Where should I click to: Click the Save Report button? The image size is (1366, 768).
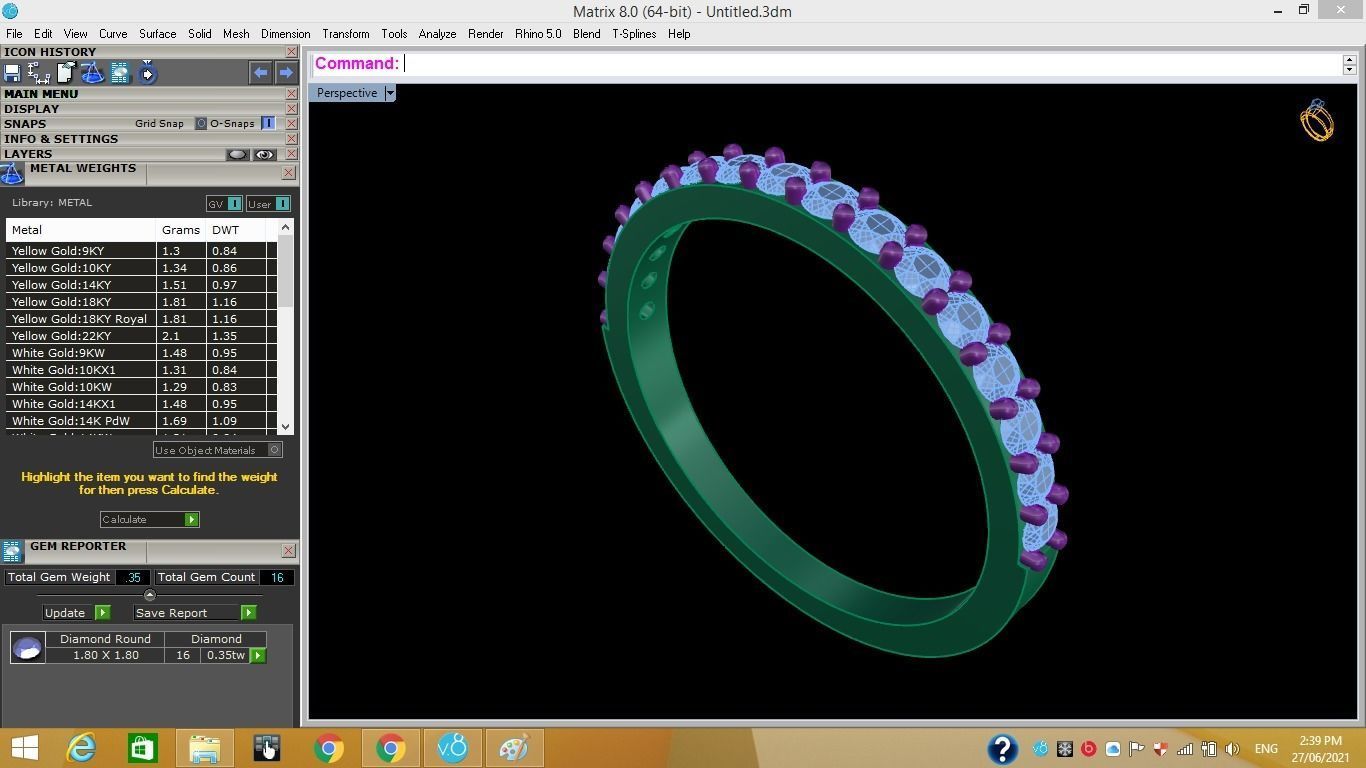(194, 613)
